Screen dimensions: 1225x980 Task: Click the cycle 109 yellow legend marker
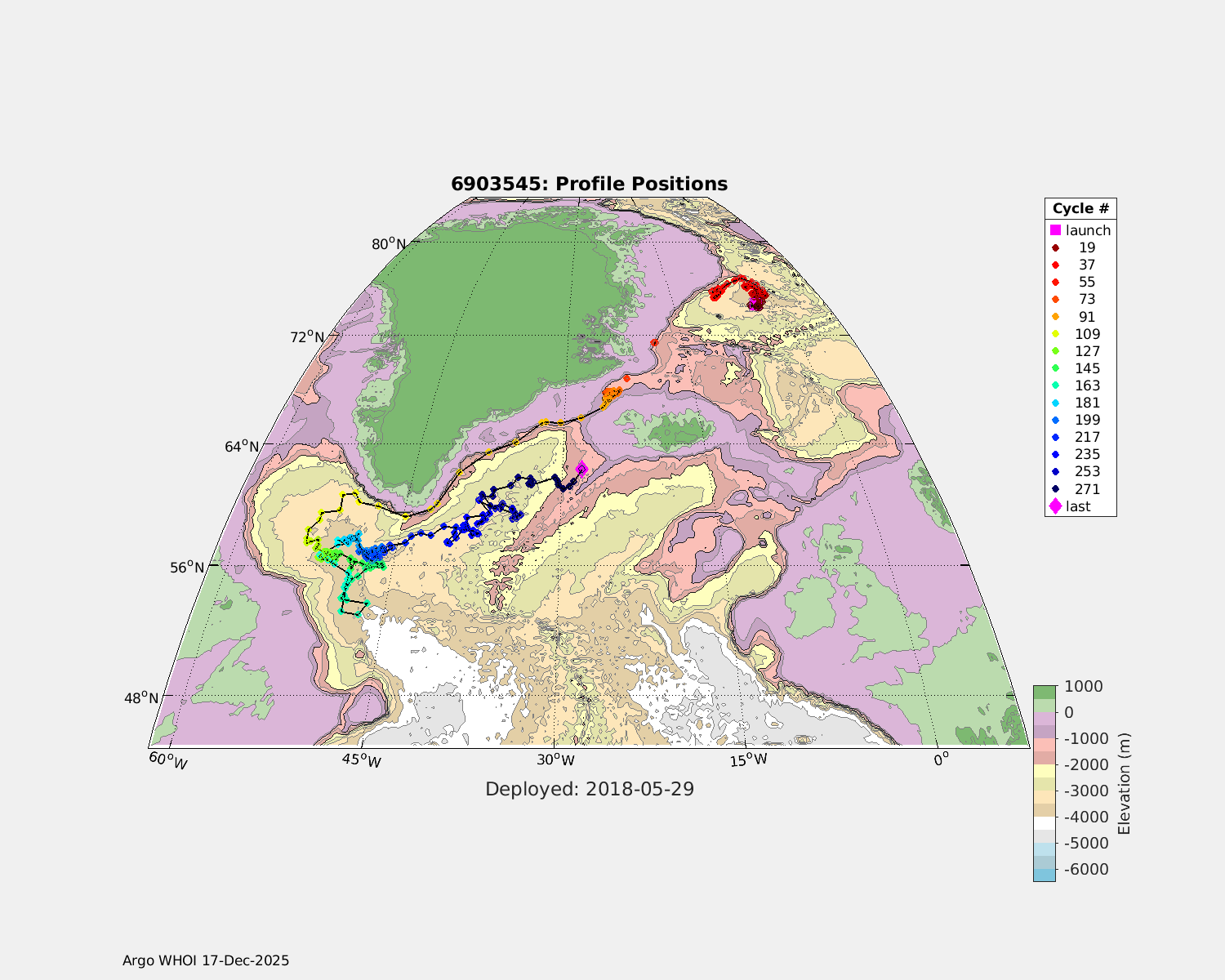click(x=1055, y=334)
